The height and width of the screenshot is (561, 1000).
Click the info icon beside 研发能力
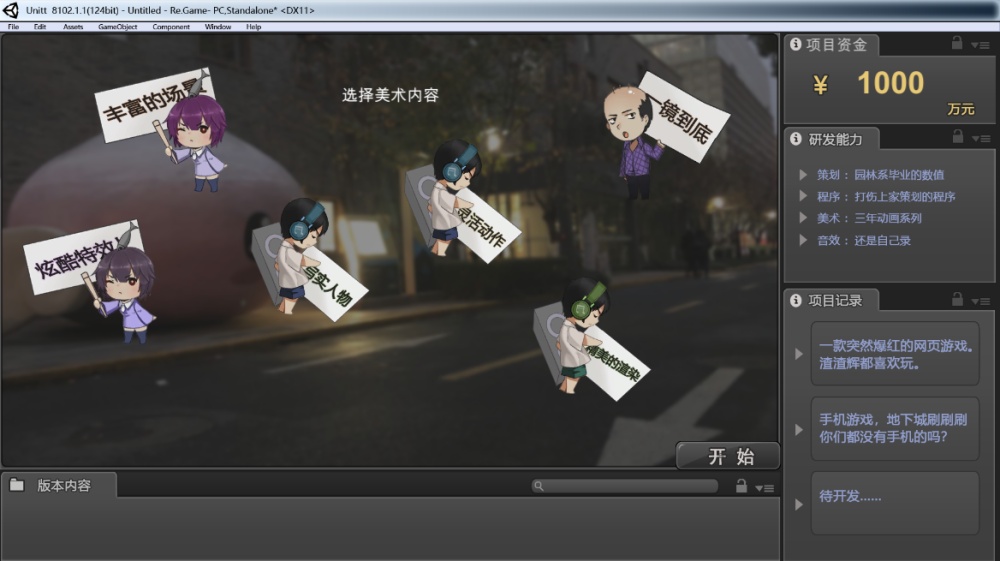(x=795, y=138)
